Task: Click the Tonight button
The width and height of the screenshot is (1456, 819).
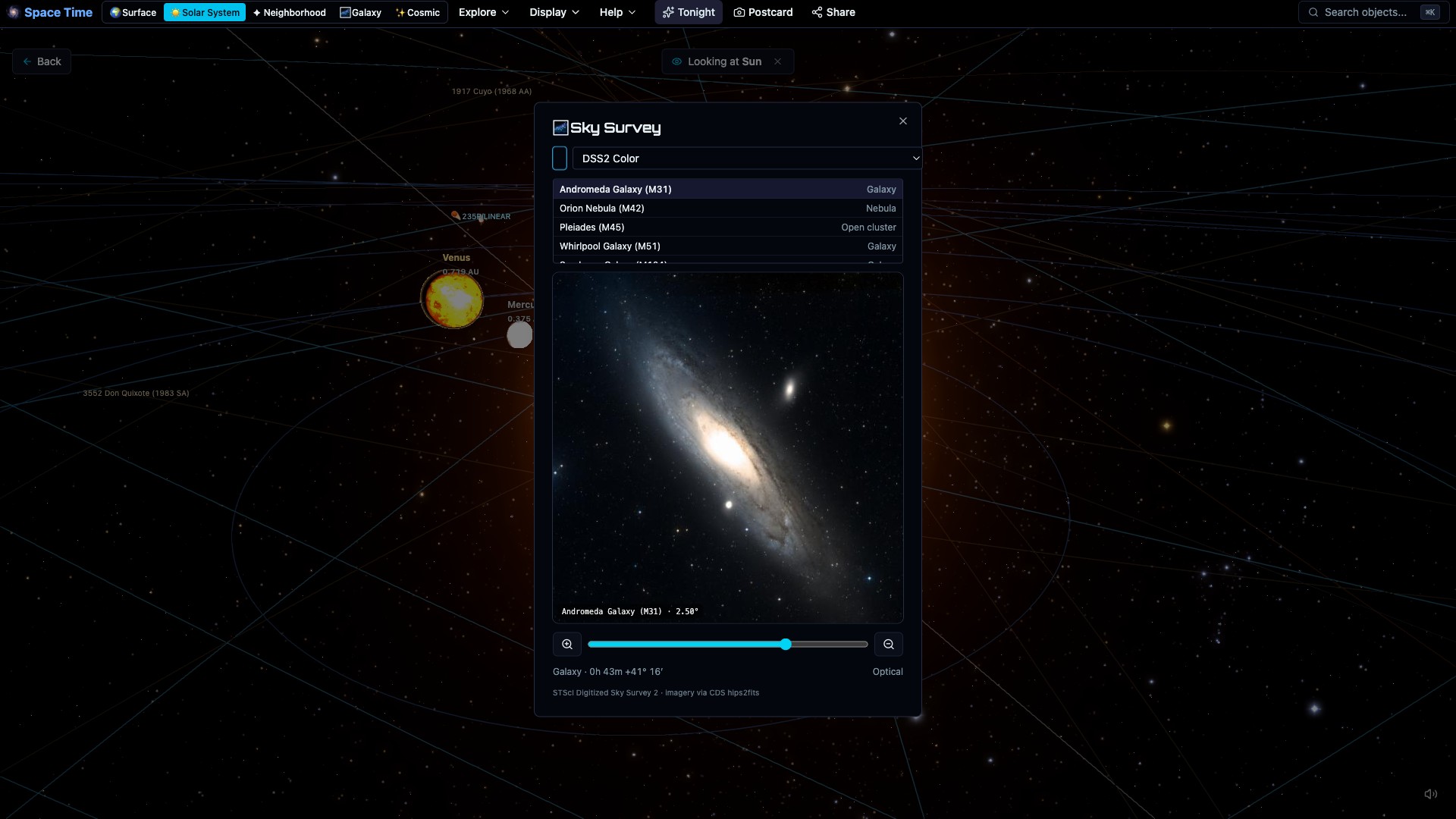Action: point(689,12)
